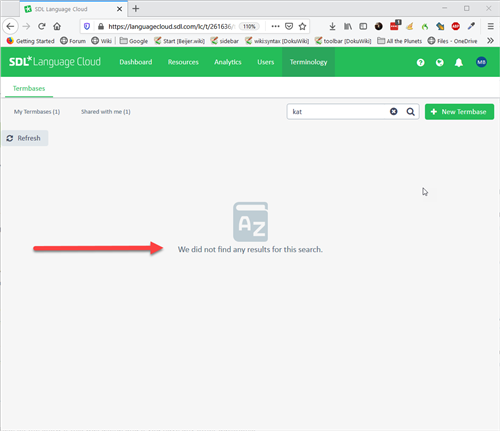Click the browser back arrow
The width and height of the screenshot is (500, 431).
(10, 26)
